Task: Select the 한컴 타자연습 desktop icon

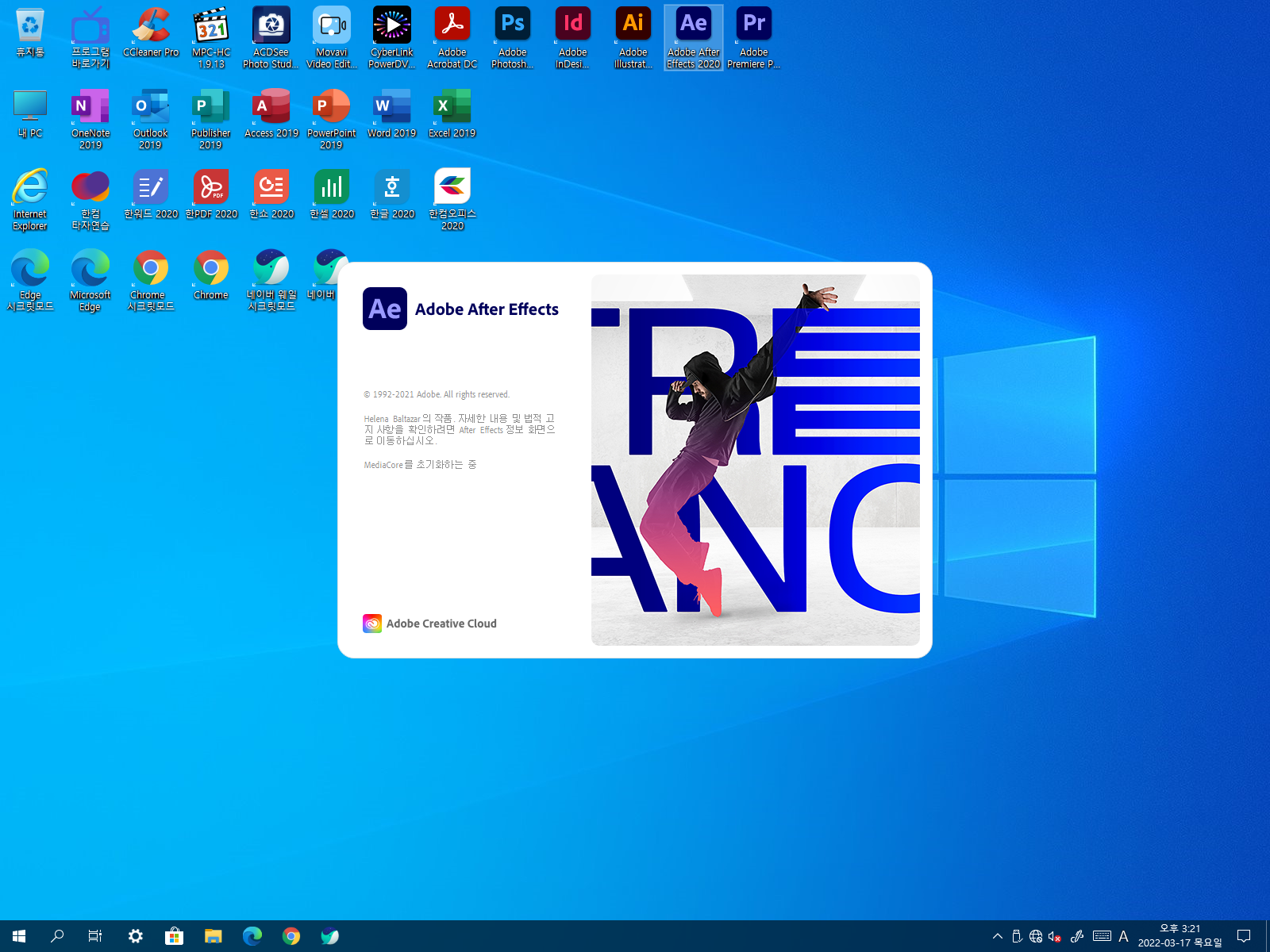Action: 90,200
